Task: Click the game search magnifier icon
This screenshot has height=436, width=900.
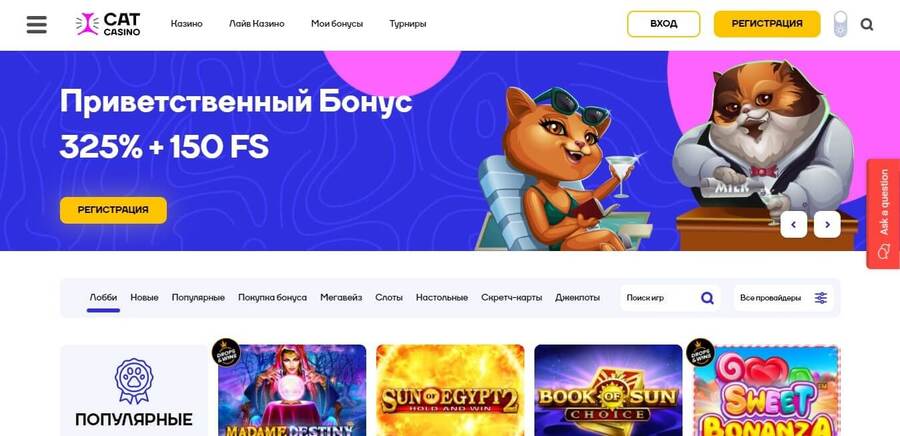Action: (x=707, y=298)
